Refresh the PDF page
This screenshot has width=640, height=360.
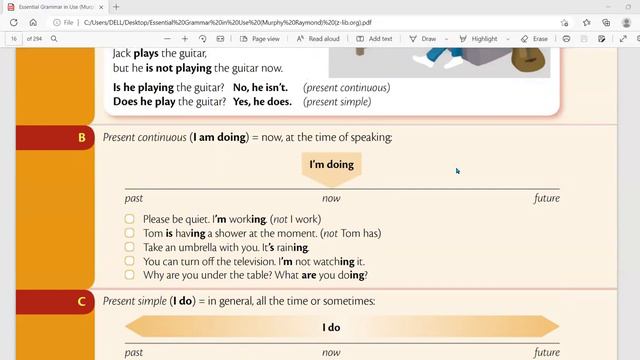pyautogui.click(x=13, y=22)
